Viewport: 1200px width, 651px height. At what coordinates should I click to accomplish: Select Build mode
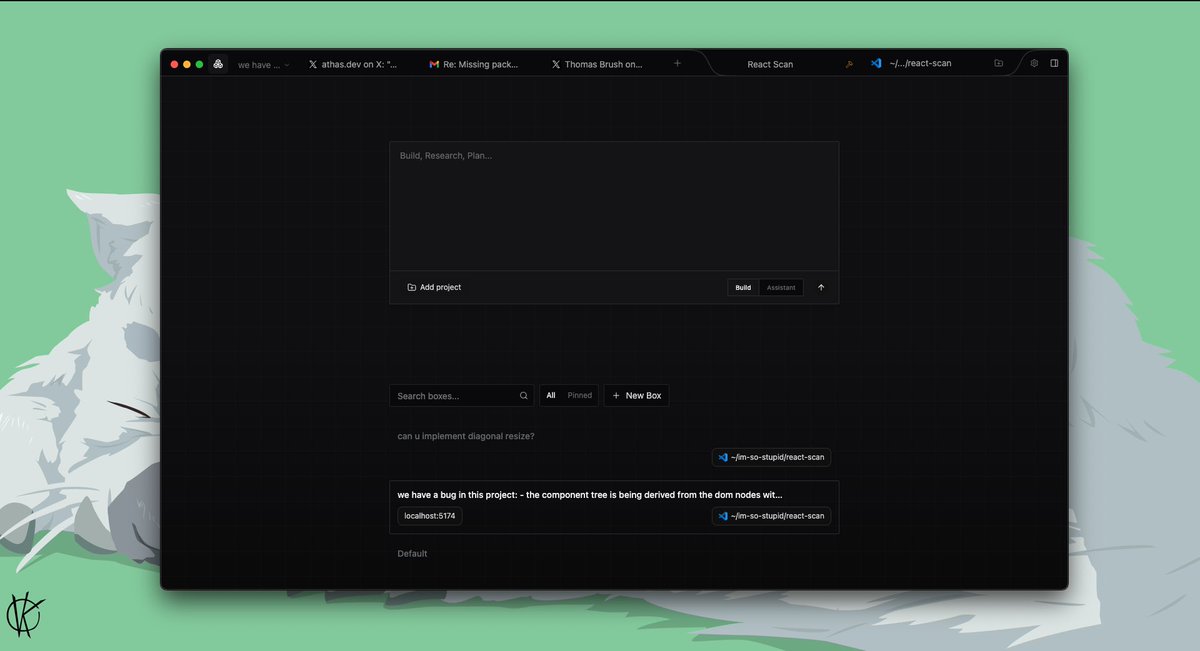click(743, 288)
